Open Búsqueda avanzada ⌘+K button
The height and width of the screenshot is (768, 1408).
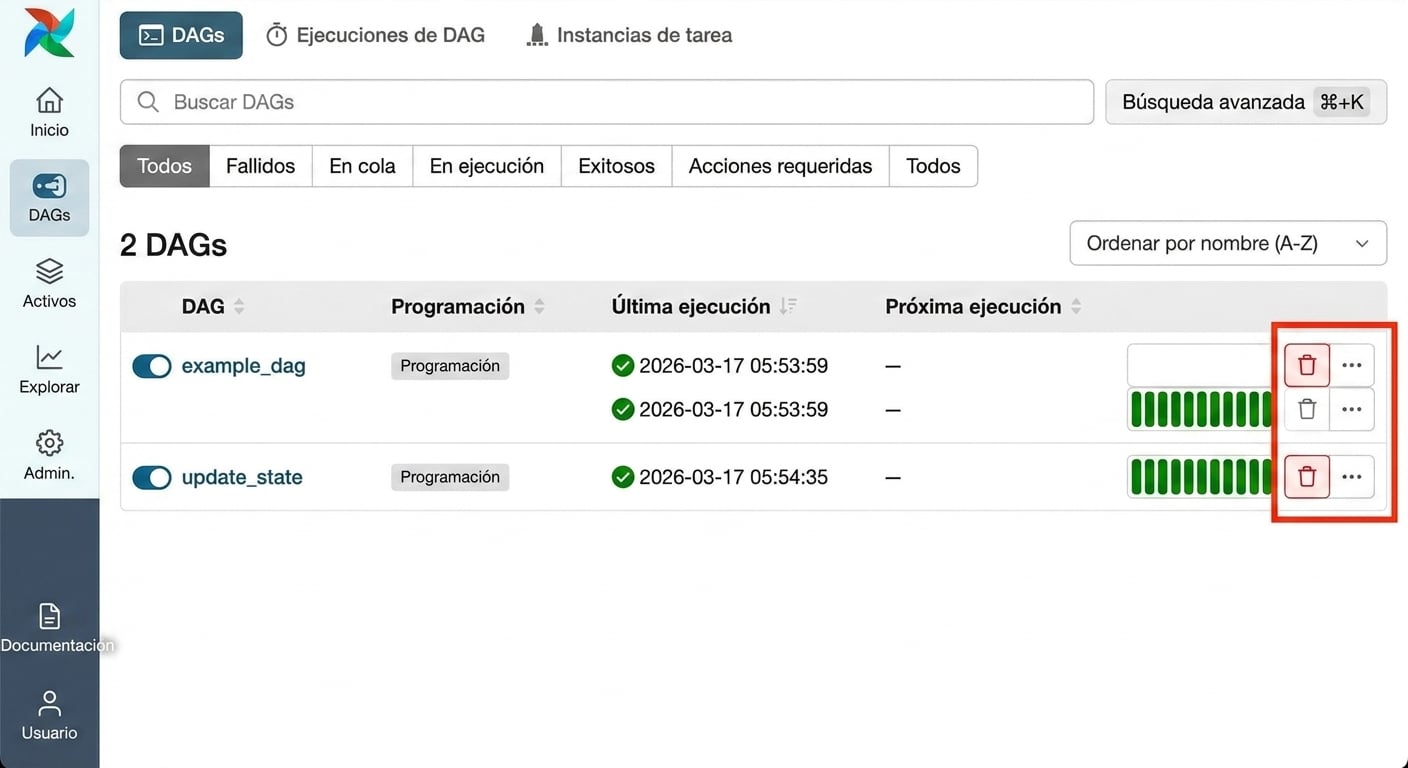[x=1246, y=102]
